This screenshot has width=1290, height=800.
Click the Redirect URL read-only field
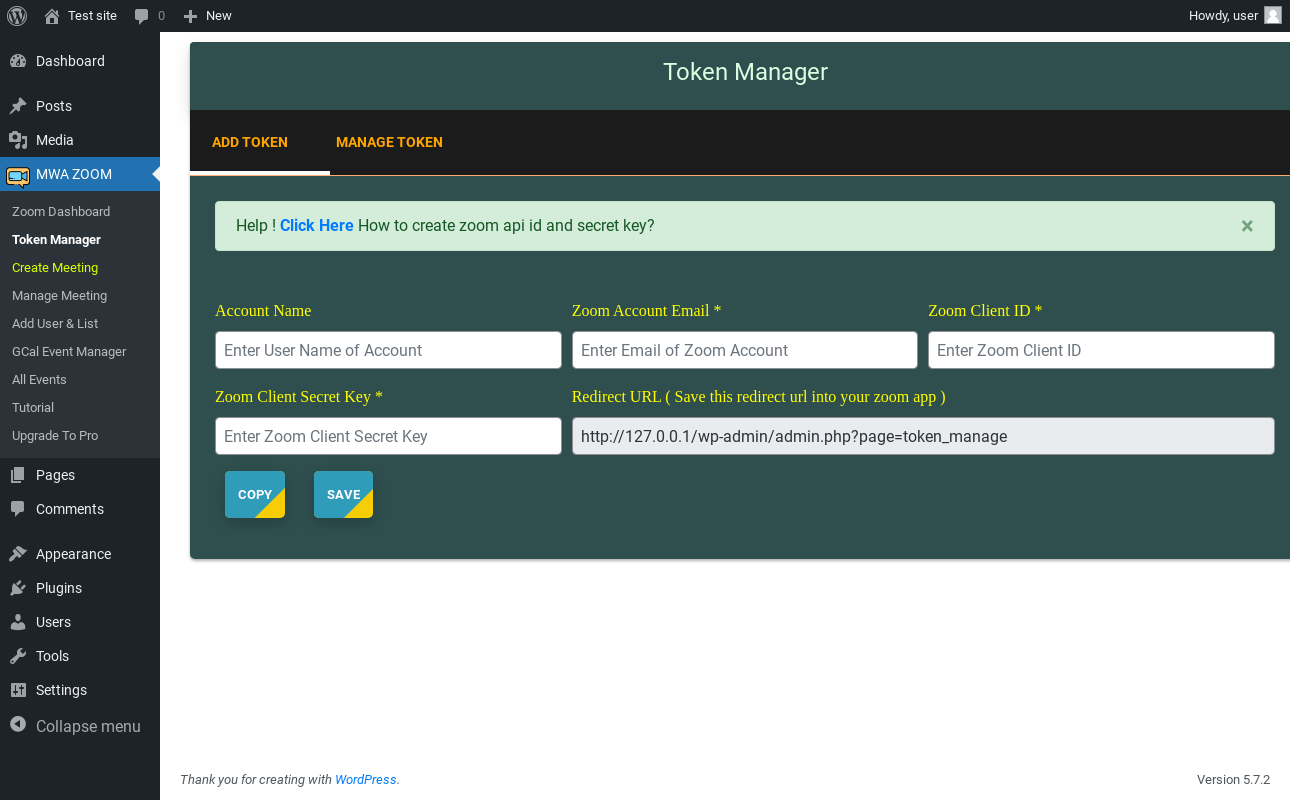923,436
